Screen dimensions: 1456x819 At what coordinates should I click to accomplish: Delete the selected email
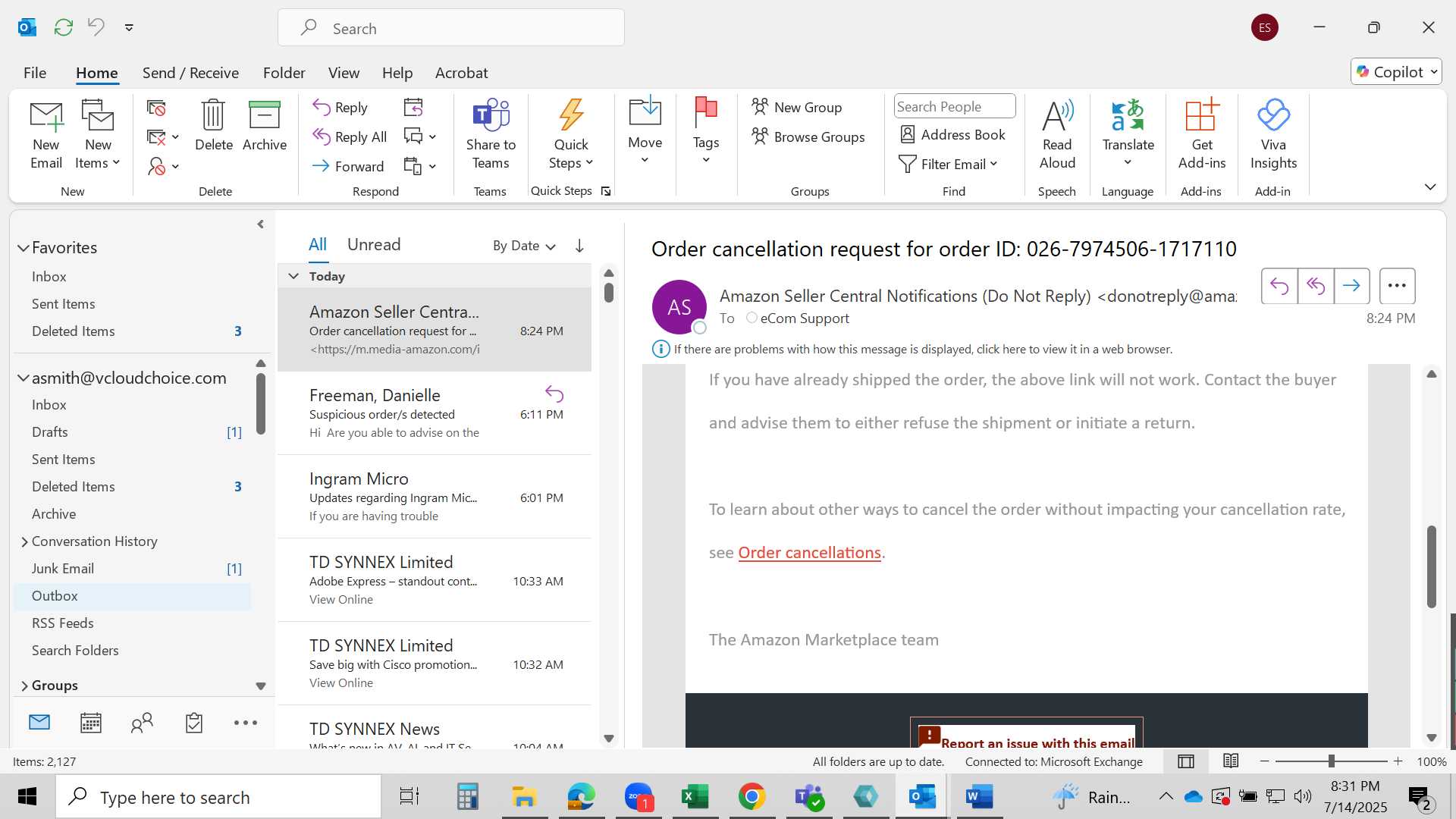[x=213, y=127]
